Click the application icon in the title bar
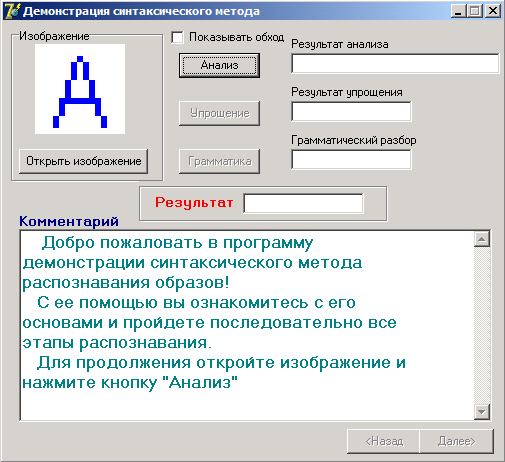This screenshot has height=462, width=505. pyautogui.click(x=13, y=11)
